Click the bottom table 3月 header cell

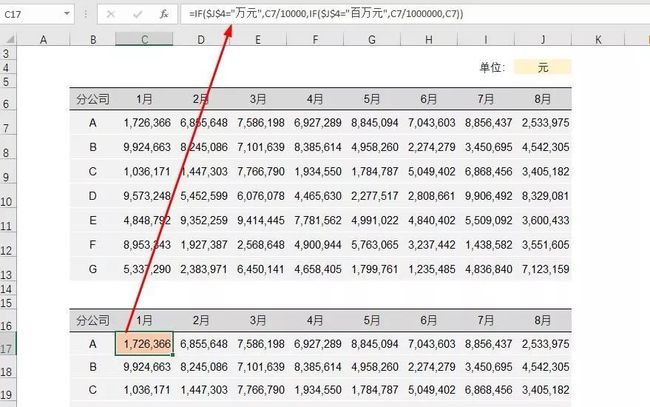pos(258,320)
